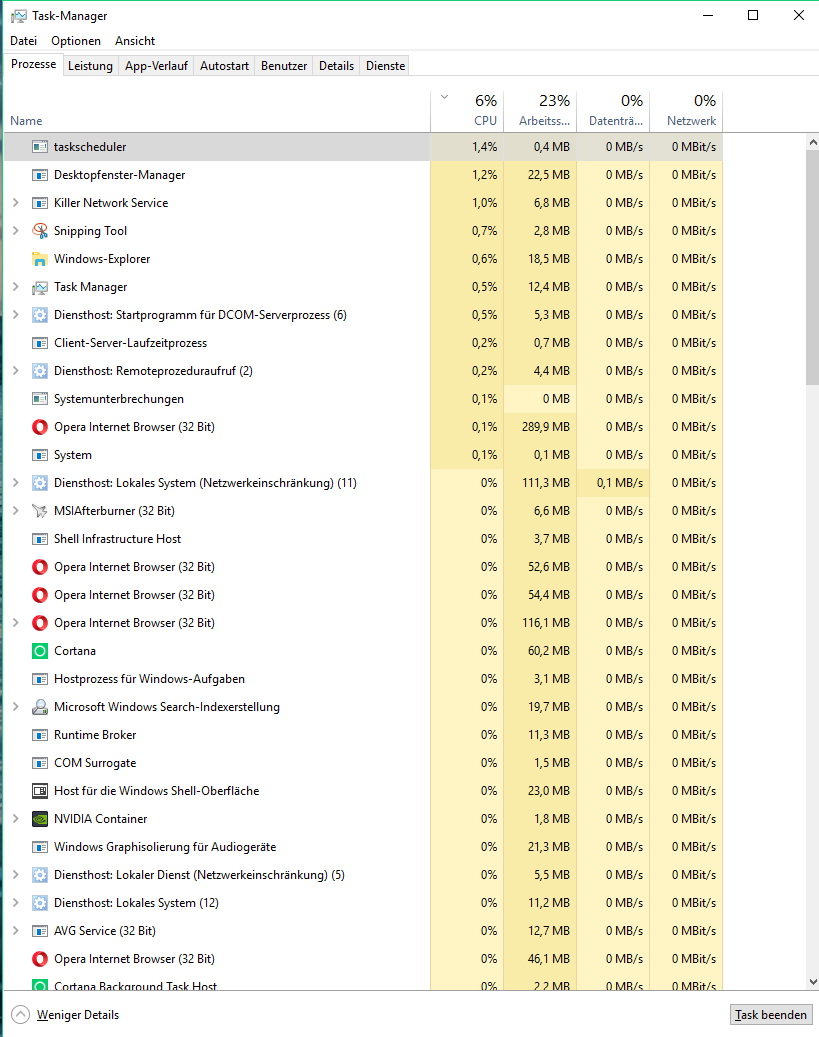The image size is (819, 1037).
Task: Sort by the Arbeitsspeicher column header
Action: [540, 110]
